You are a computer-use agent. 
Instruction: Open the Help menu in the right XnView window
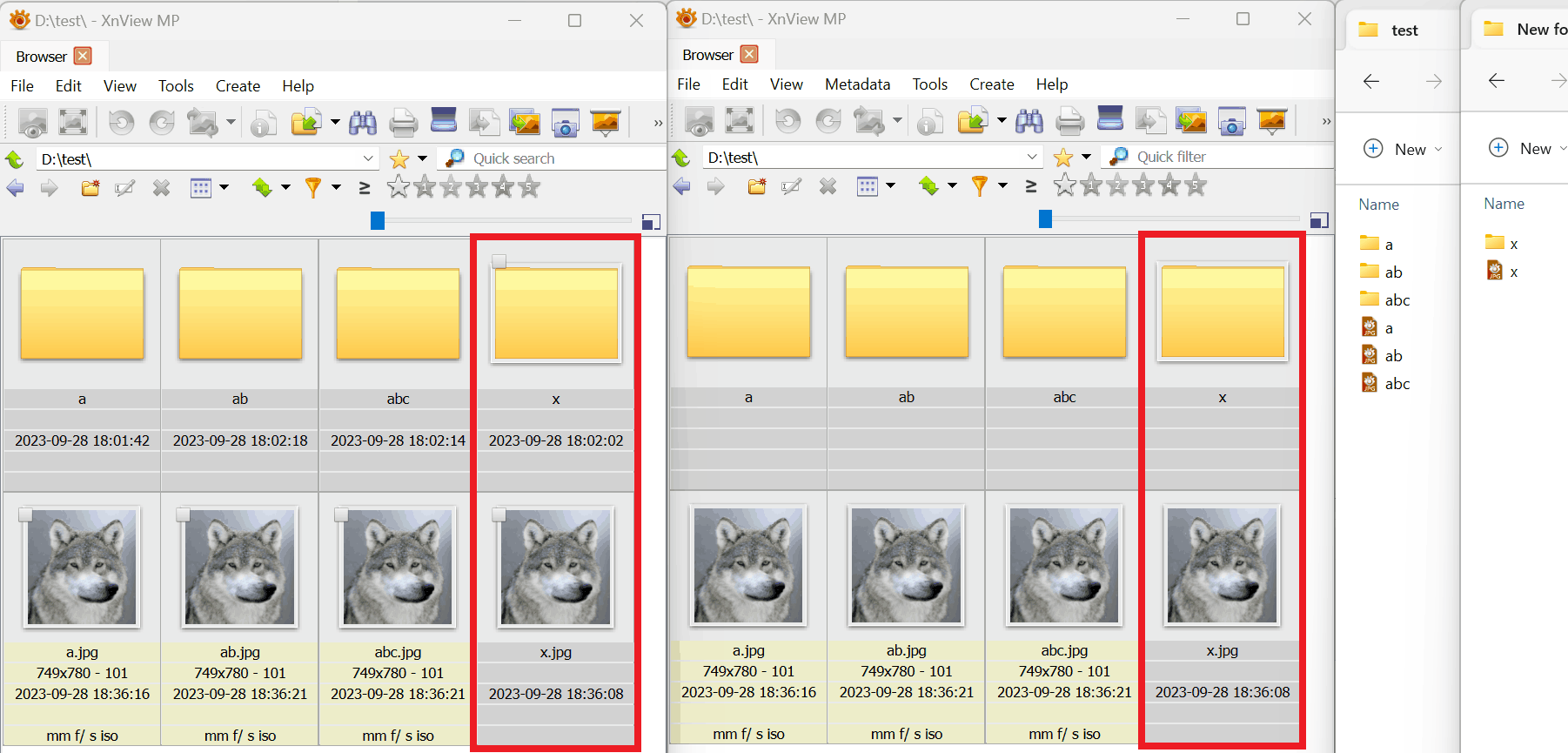pyautogui.click(x=1052, y=84)
